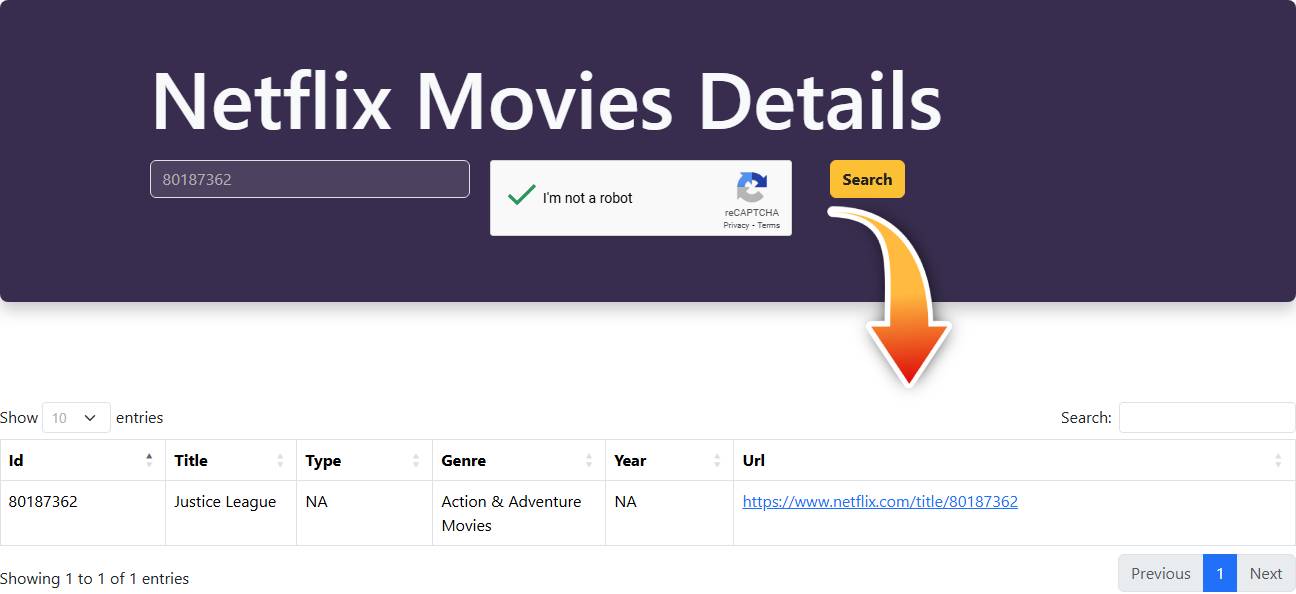
Task: Sort table by Title column arrows
Action: [x=280, y=460]
